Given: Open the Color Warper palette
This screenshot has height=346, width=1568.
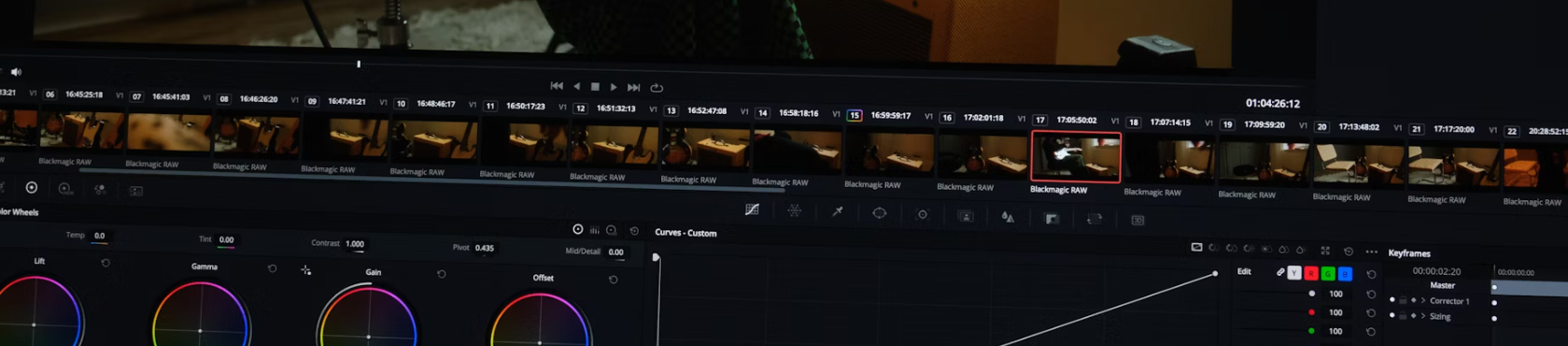Looking at the screenshot, I should point(795,210).
